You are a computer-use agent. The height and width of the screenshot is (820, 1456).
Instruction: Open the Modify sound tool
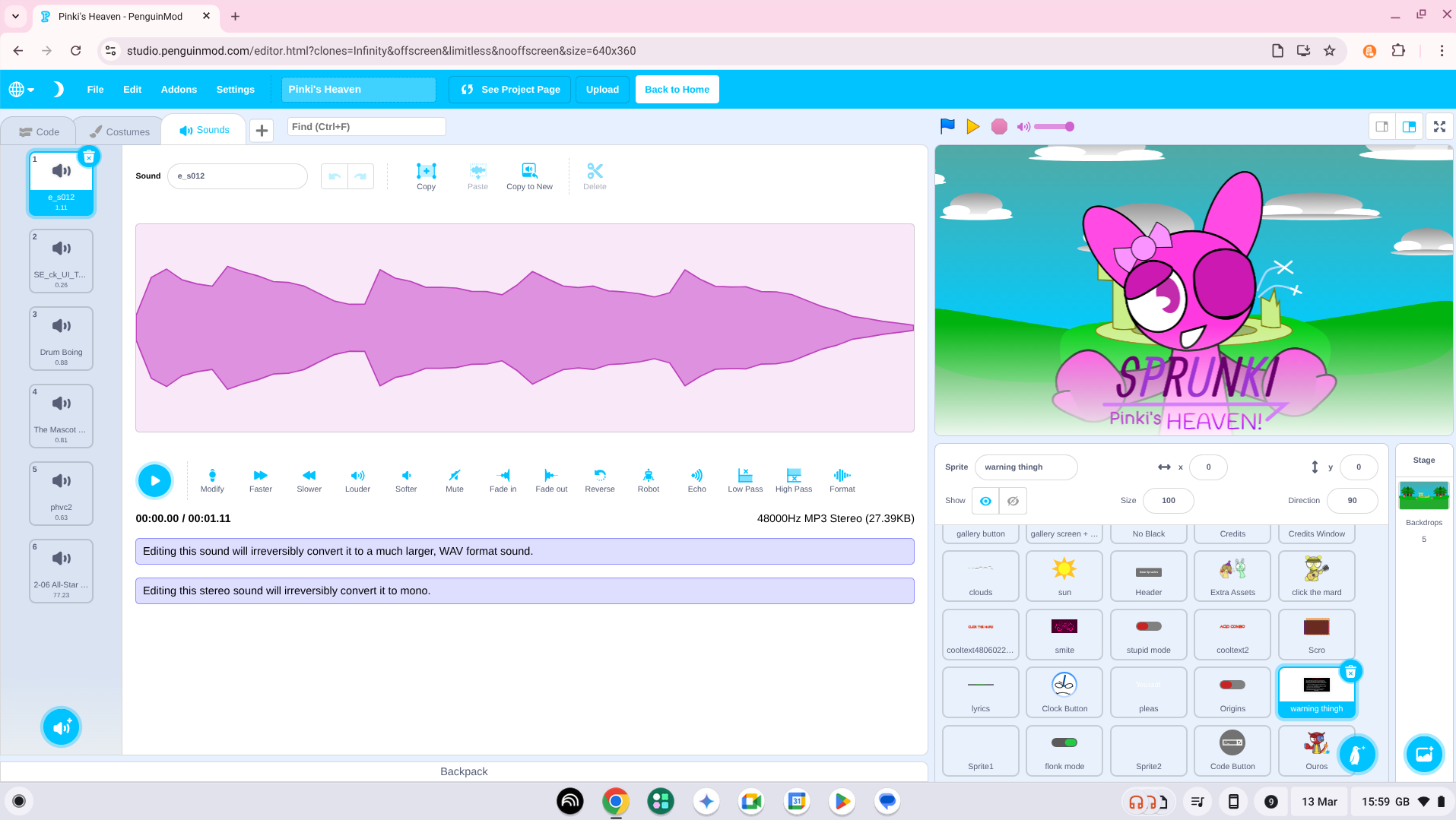click(x=212, y=480)
